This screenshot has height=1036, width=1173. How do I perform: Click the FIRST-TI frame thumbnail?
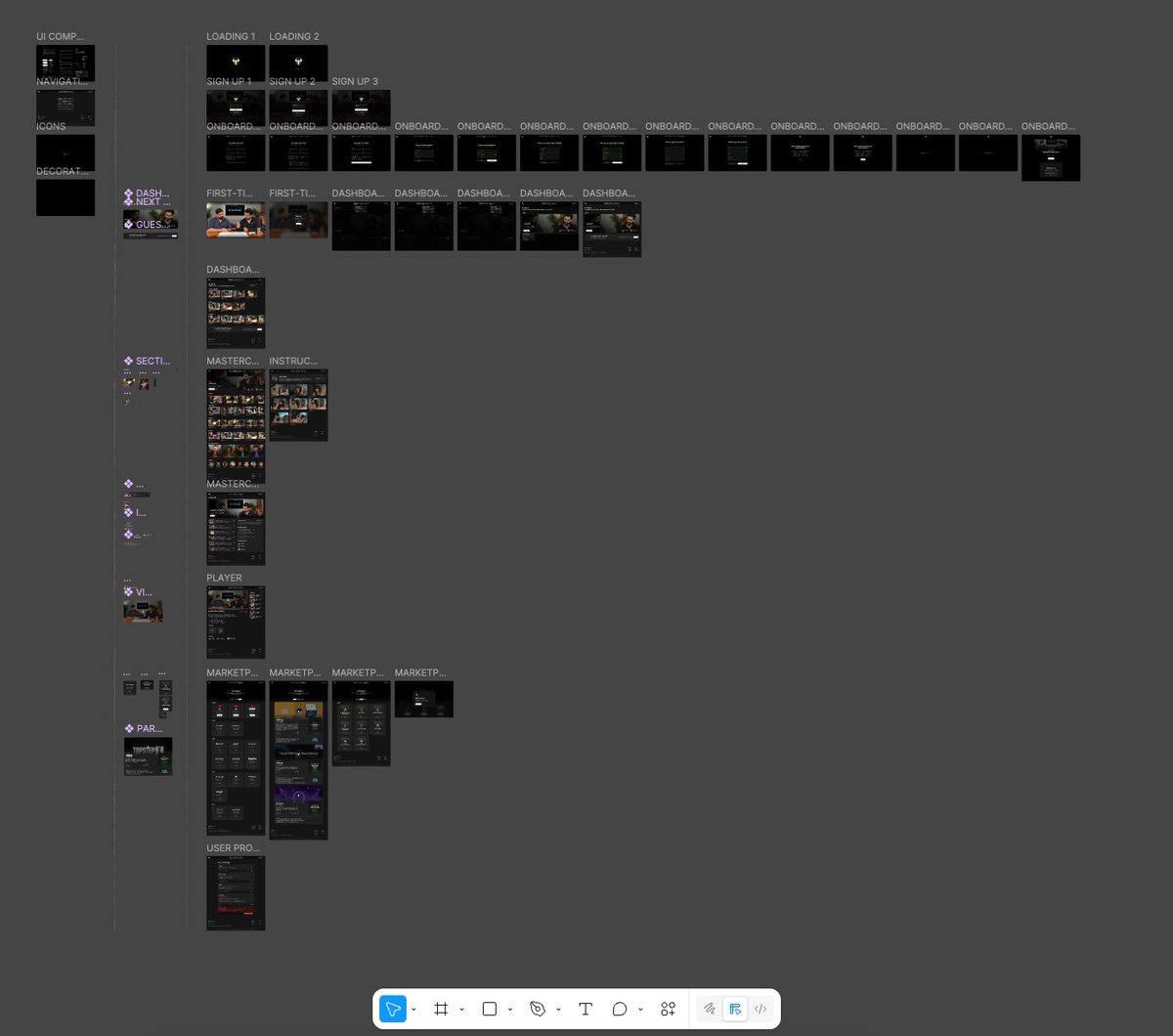pos(235,219)
